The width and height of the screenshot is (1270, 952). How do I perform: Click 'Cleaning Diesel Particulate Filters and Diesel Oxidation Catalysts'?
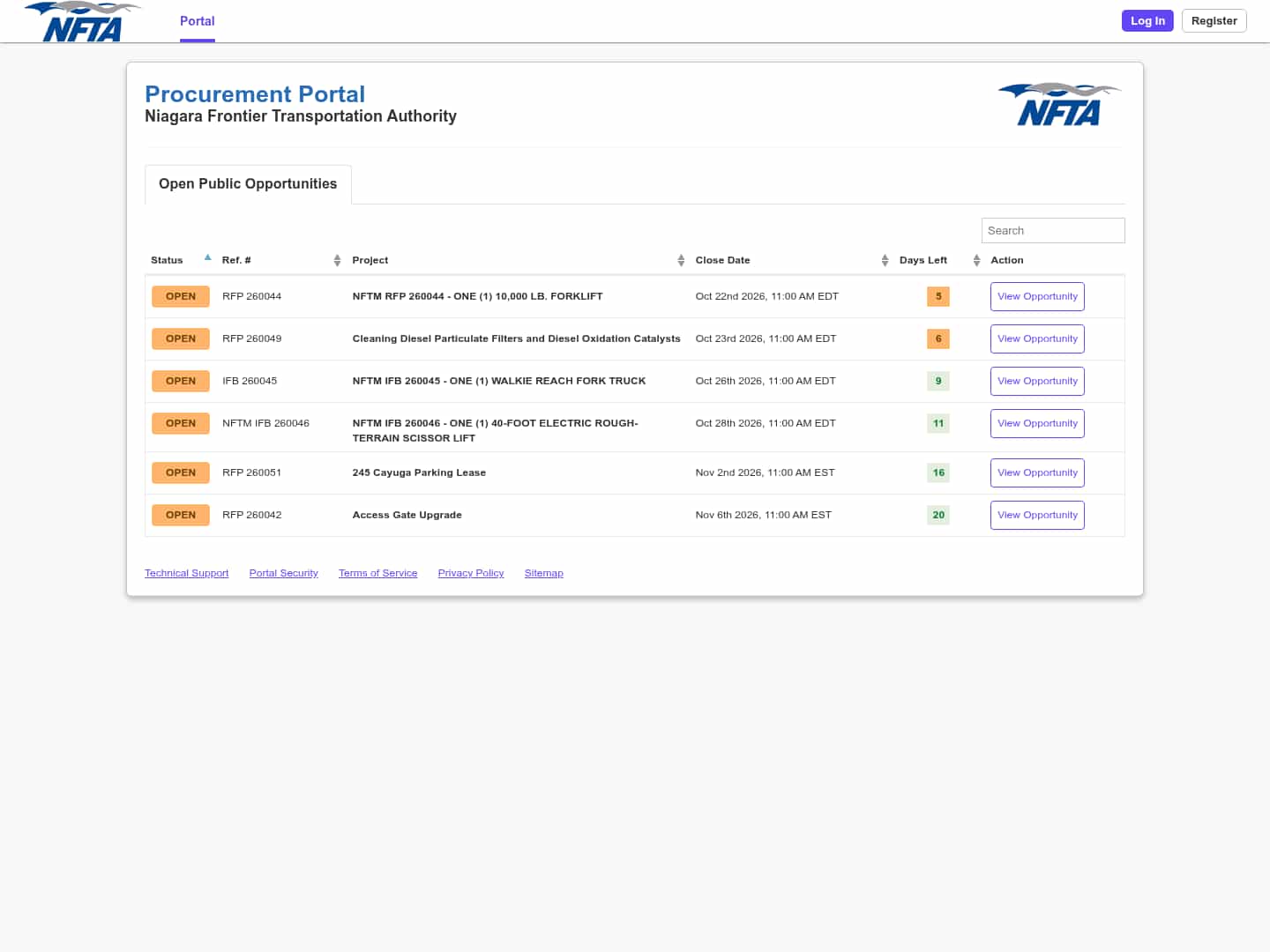point(516,338)
